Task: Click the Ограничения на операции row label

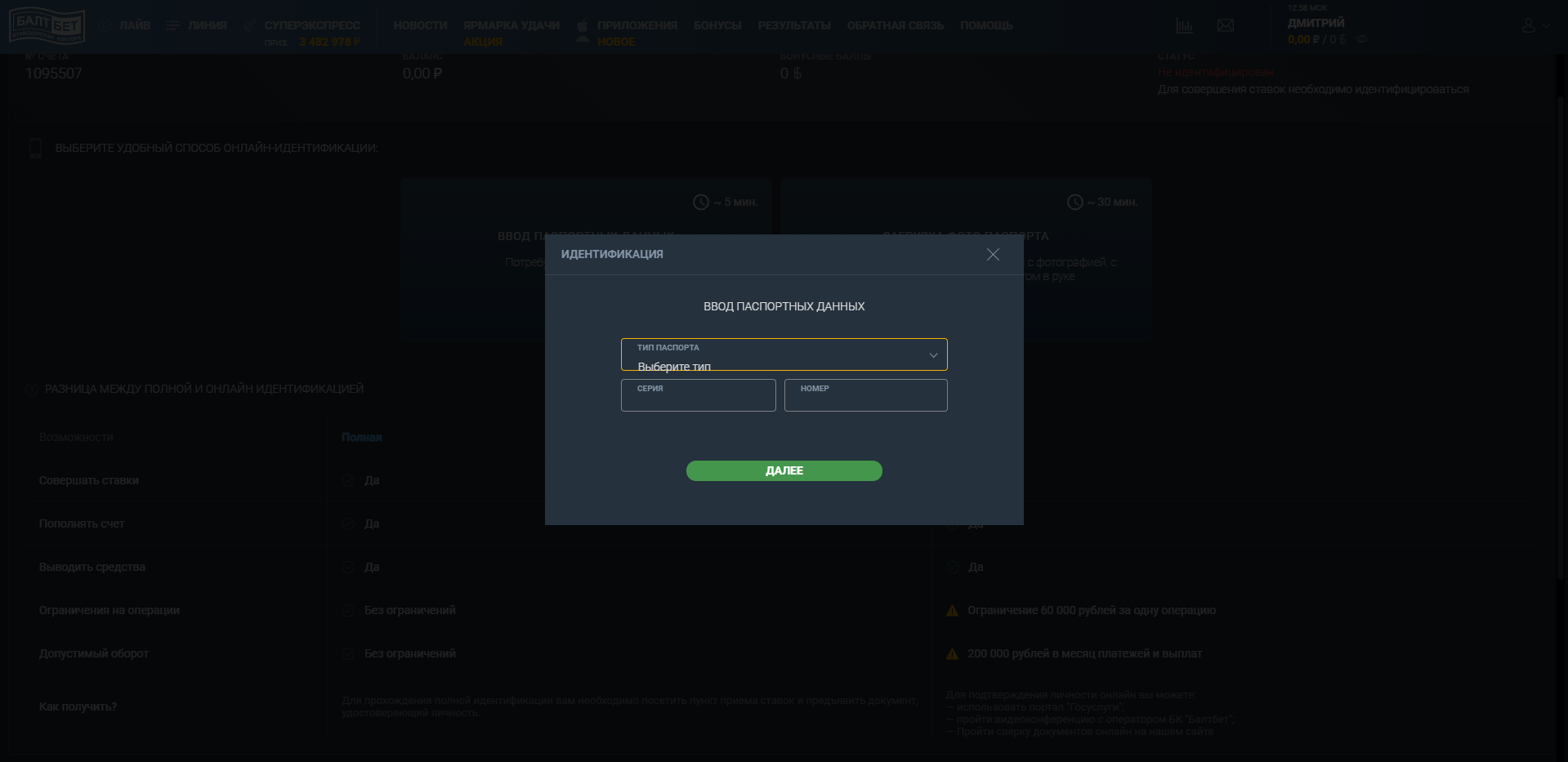Action: click(109, 610)
